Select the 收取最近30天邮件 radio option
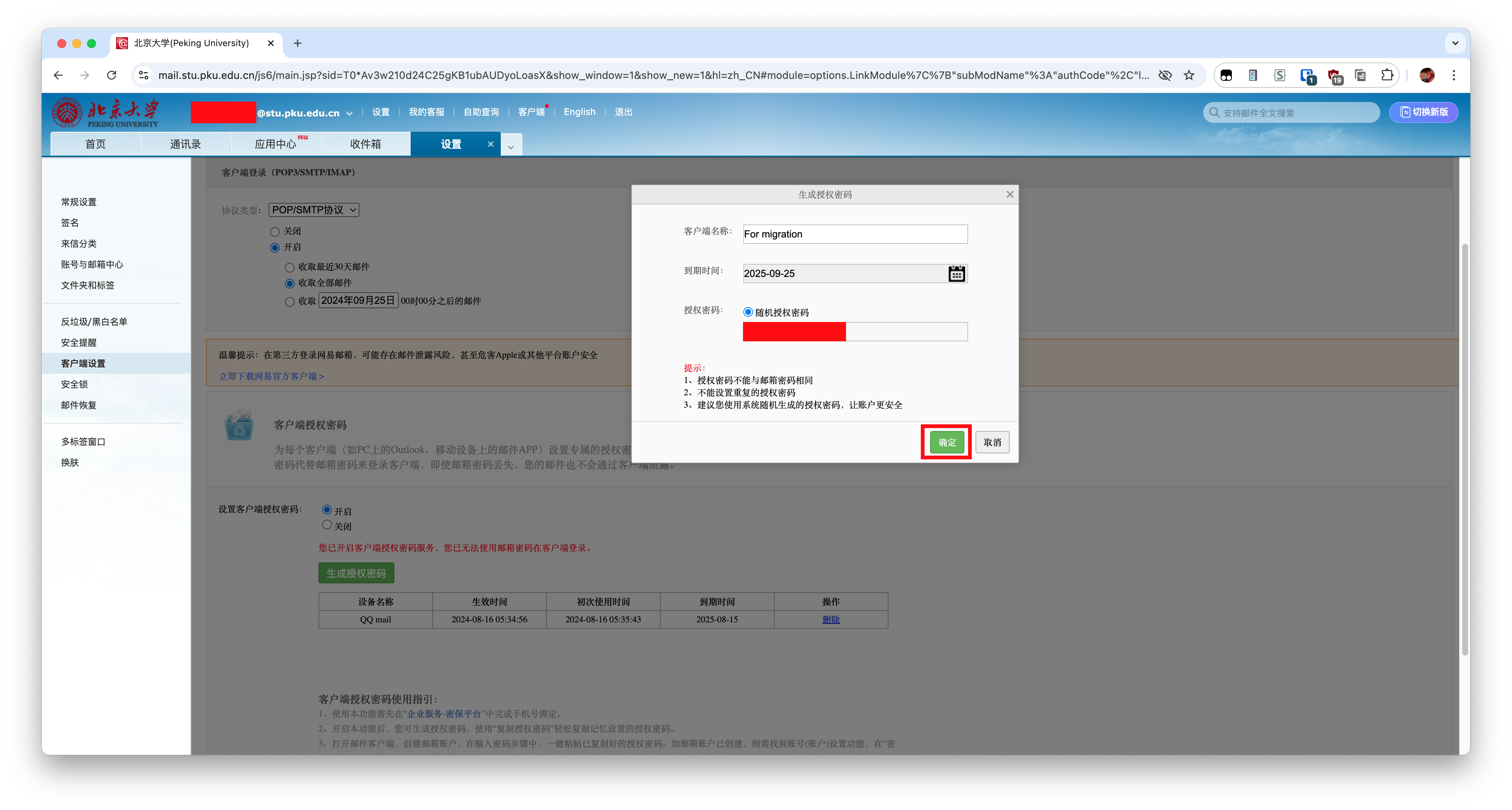This screenshot has height=810, width=1512. [x=289, y=267]
